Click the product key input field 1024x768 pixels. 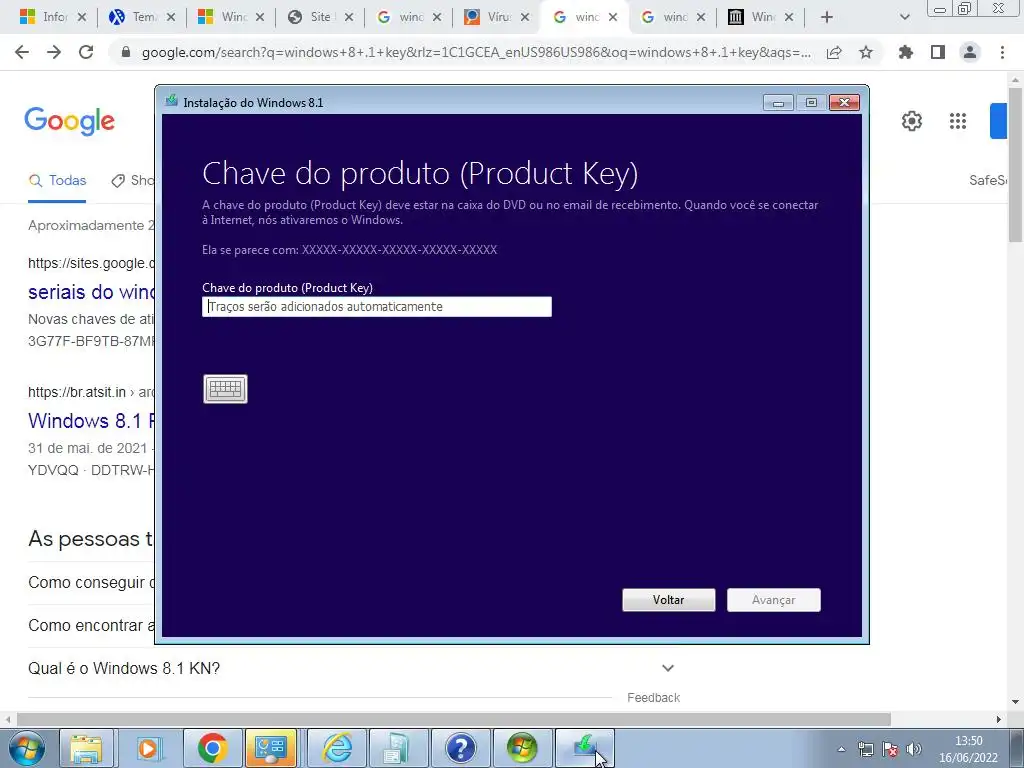pyautogui.click(x=377, y=307)
